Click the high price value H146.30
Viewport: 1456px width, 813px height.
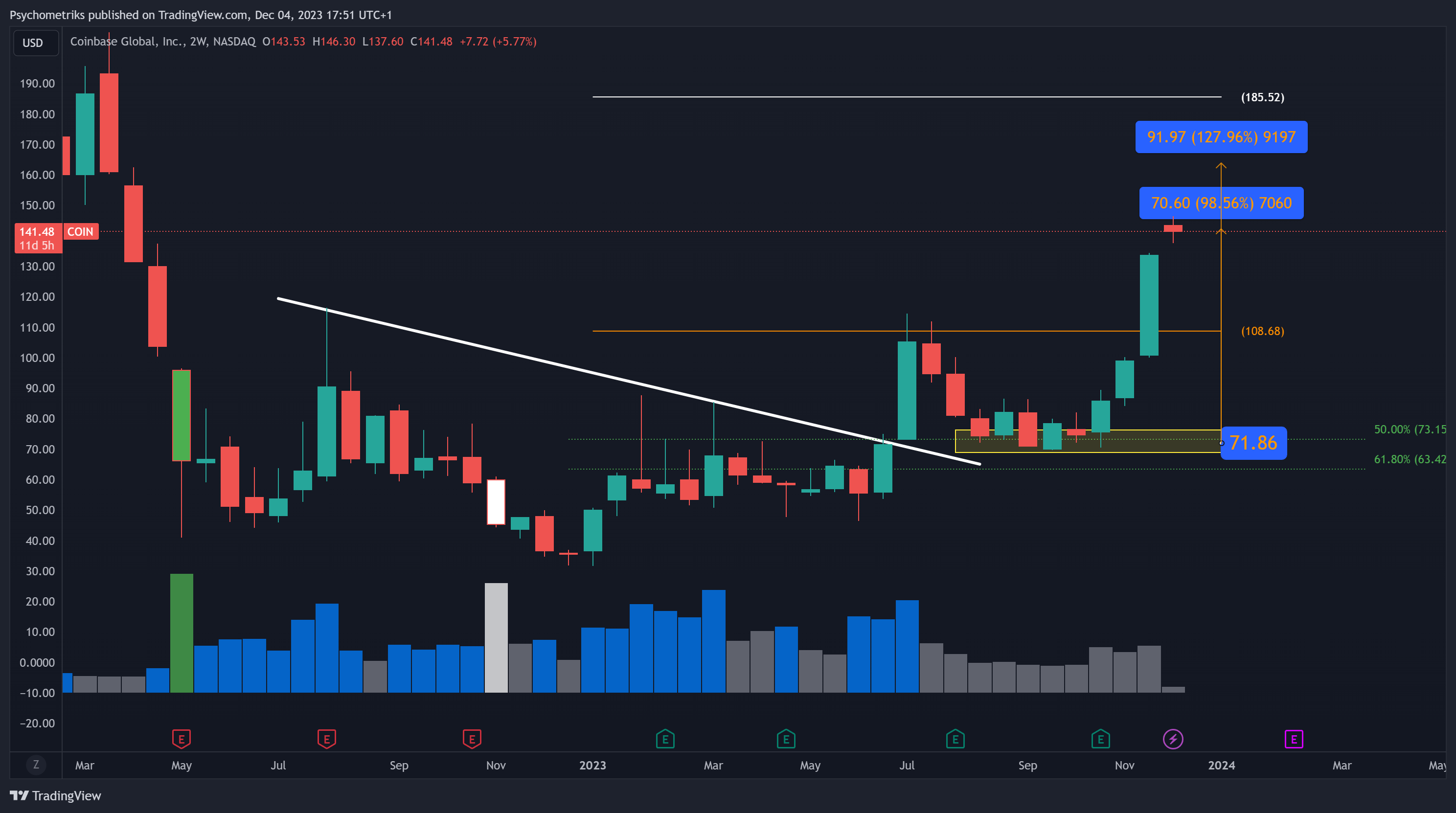click(x=334, y=41)
